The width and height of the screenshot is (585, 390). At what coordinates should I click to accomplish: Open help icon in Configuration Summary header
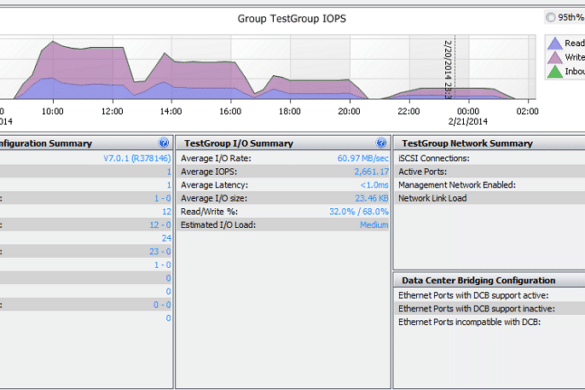(x=163, y=143)
